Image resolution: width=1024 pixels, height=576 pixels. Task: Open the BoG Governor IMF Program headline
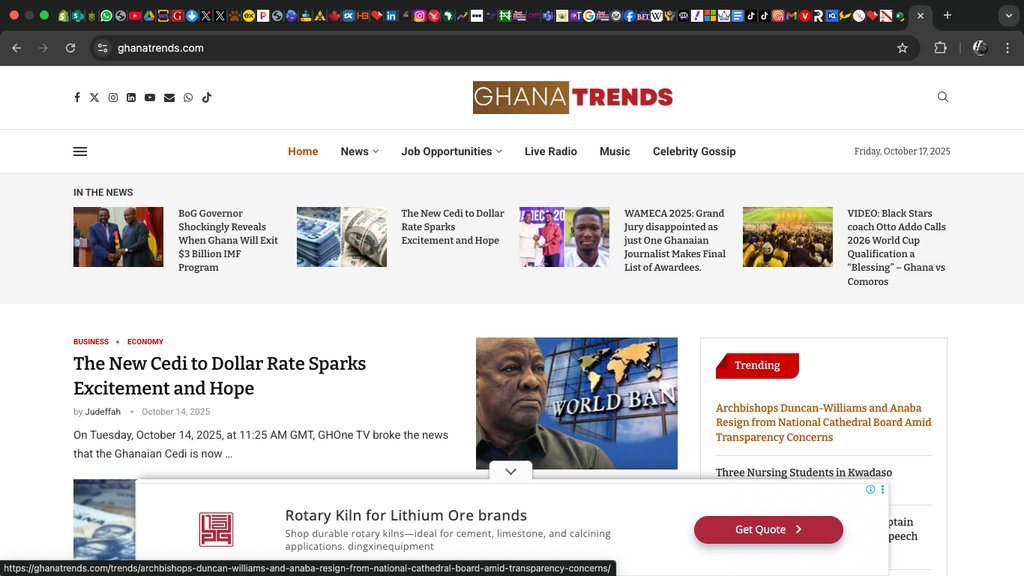point(228,240)
